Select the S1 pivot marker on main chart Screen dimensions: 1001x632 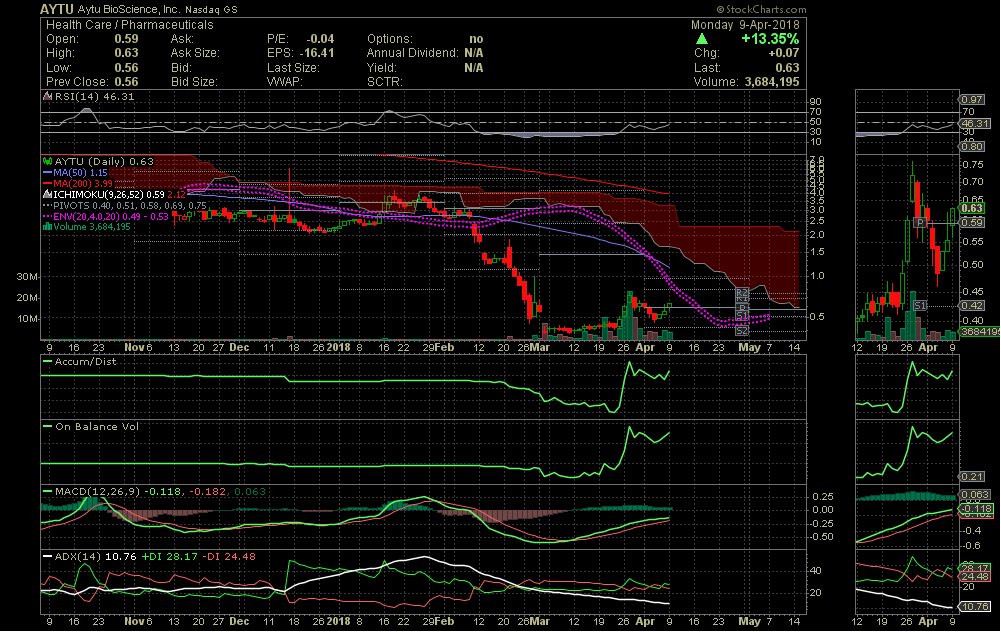pos(741,317)
